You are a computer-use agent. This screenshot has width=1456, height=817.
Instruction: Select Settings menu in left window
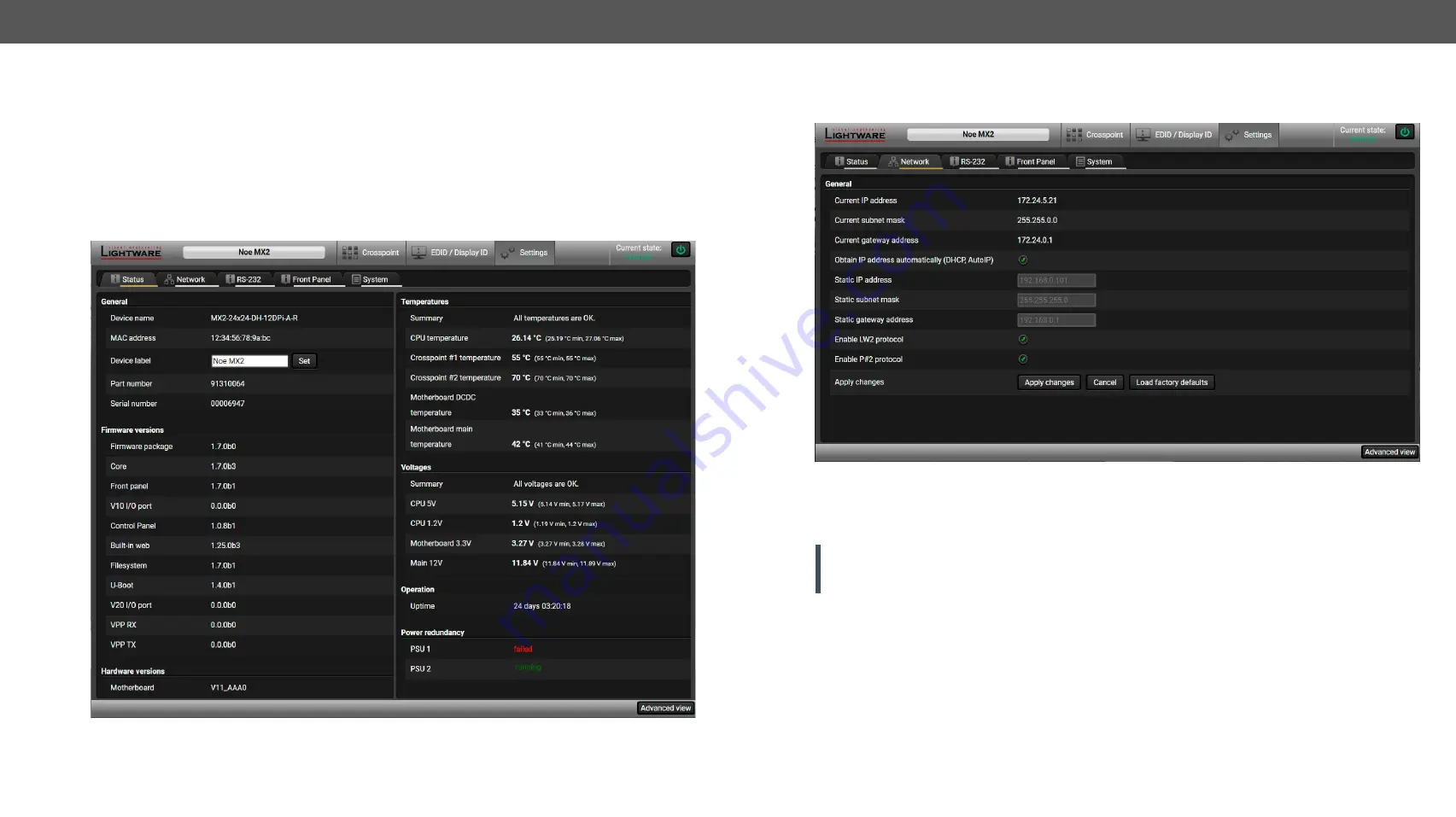pos(524,253)
